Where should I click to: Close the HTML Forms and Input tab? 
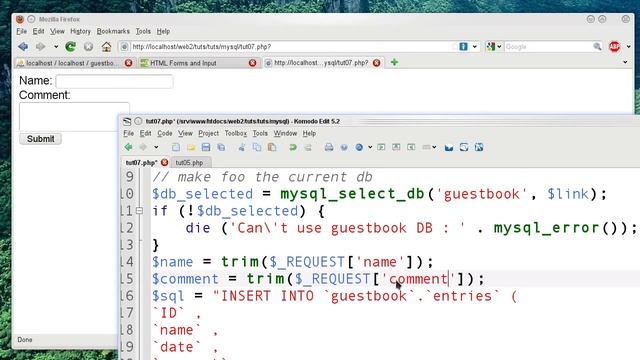coord(253,63)
